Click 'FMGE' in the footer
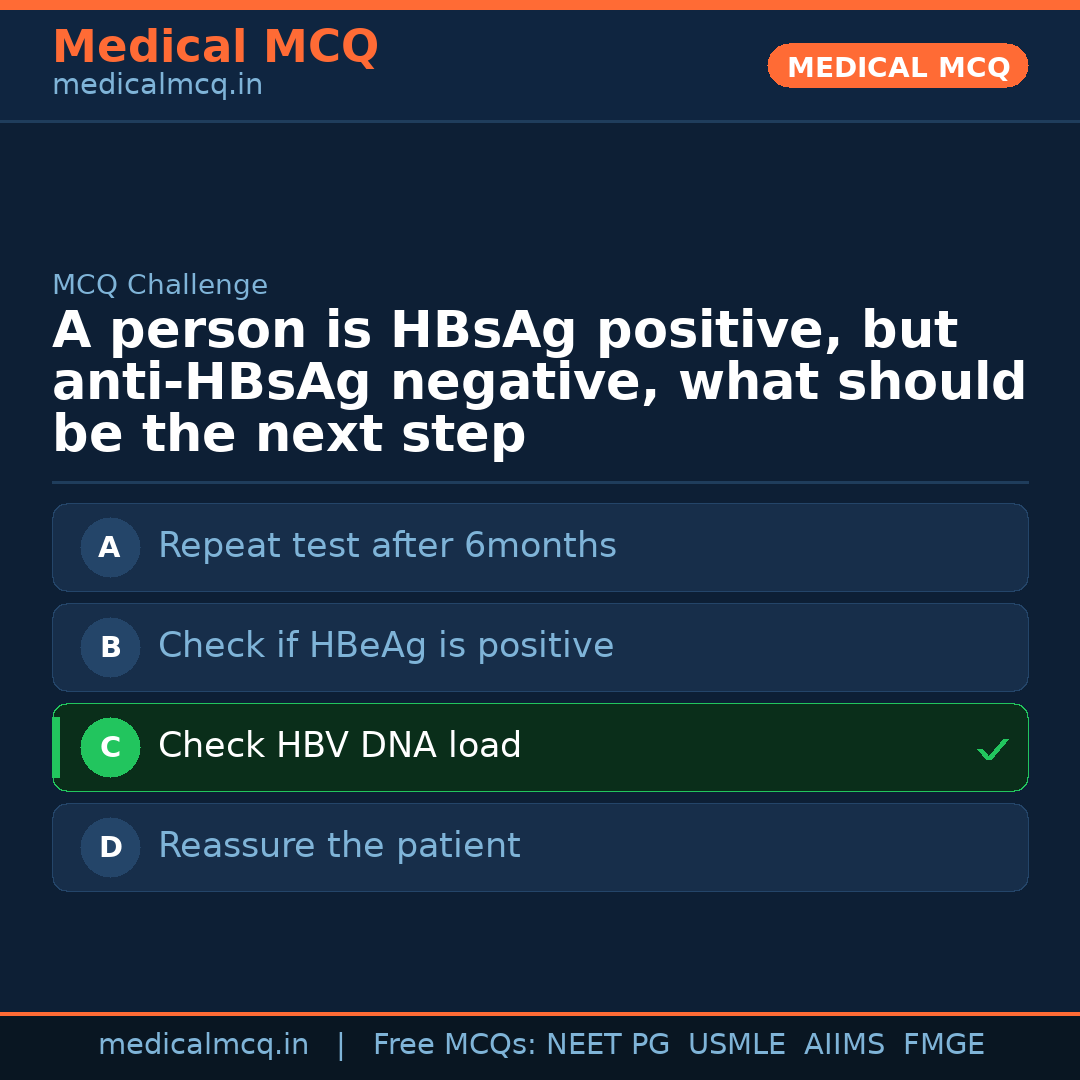 pos(943,1045)
